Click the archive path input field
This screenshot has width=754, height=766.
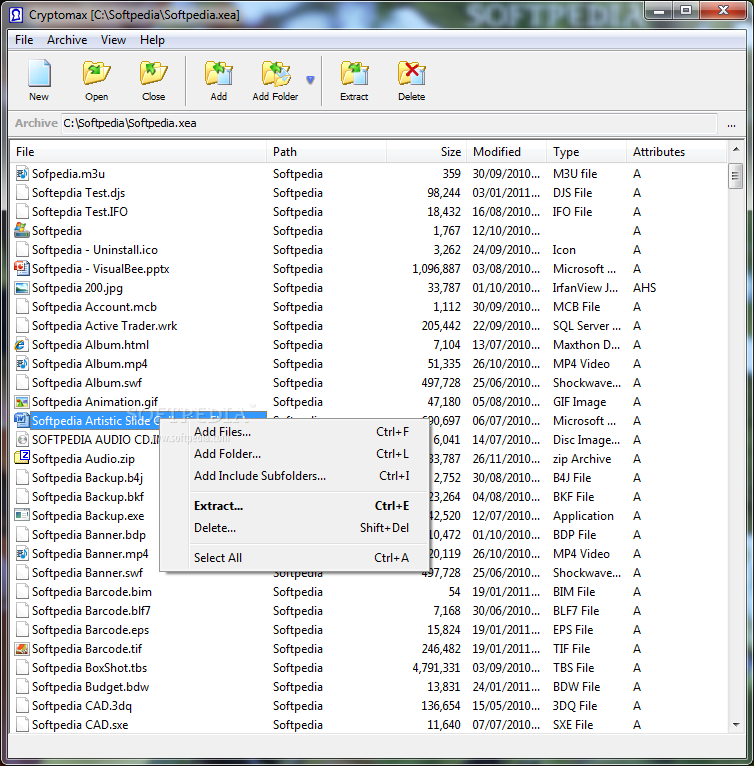(x=389, y=123)
